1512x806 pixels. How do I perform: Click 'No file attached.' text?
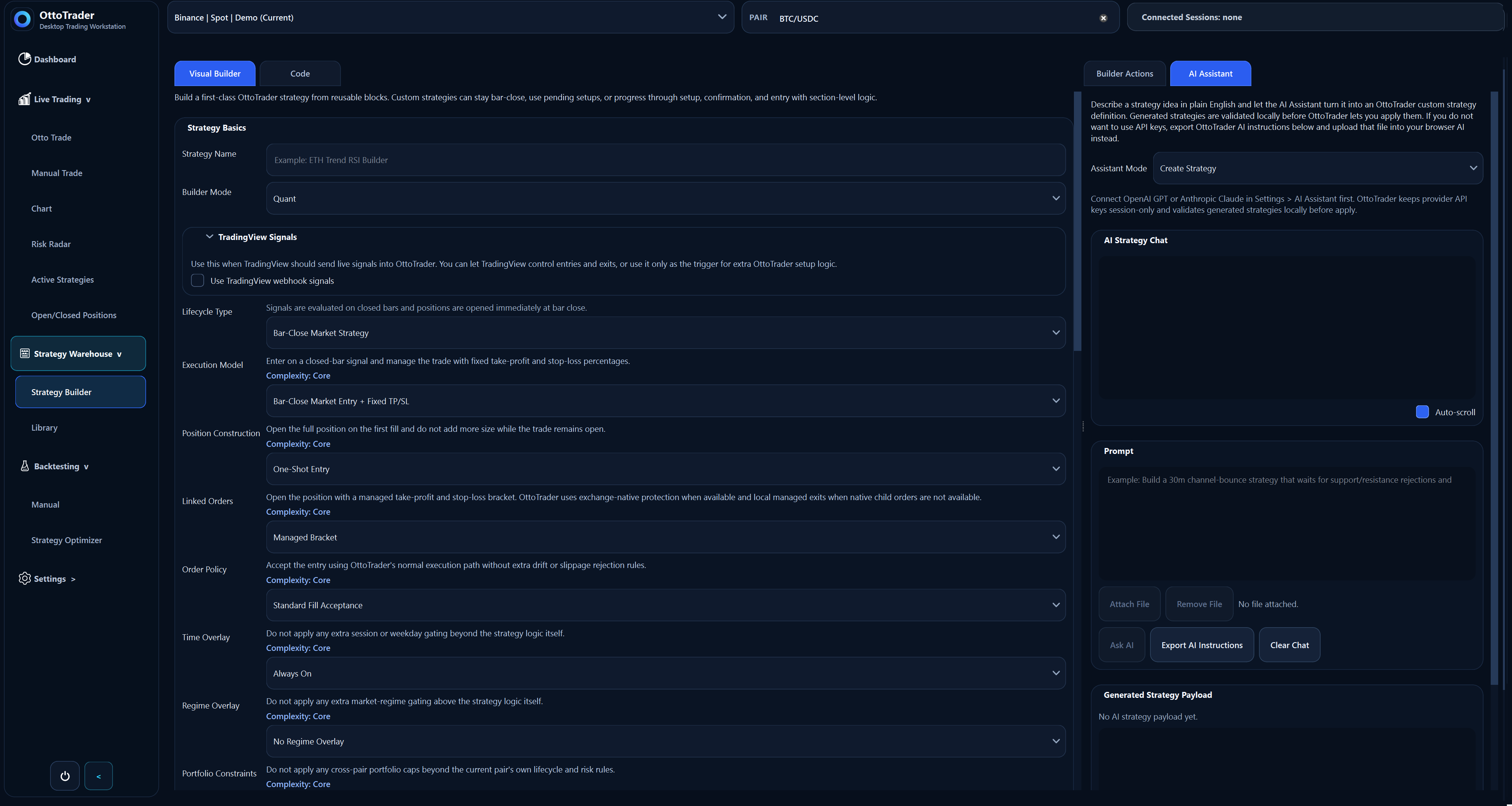[1268, 604]
